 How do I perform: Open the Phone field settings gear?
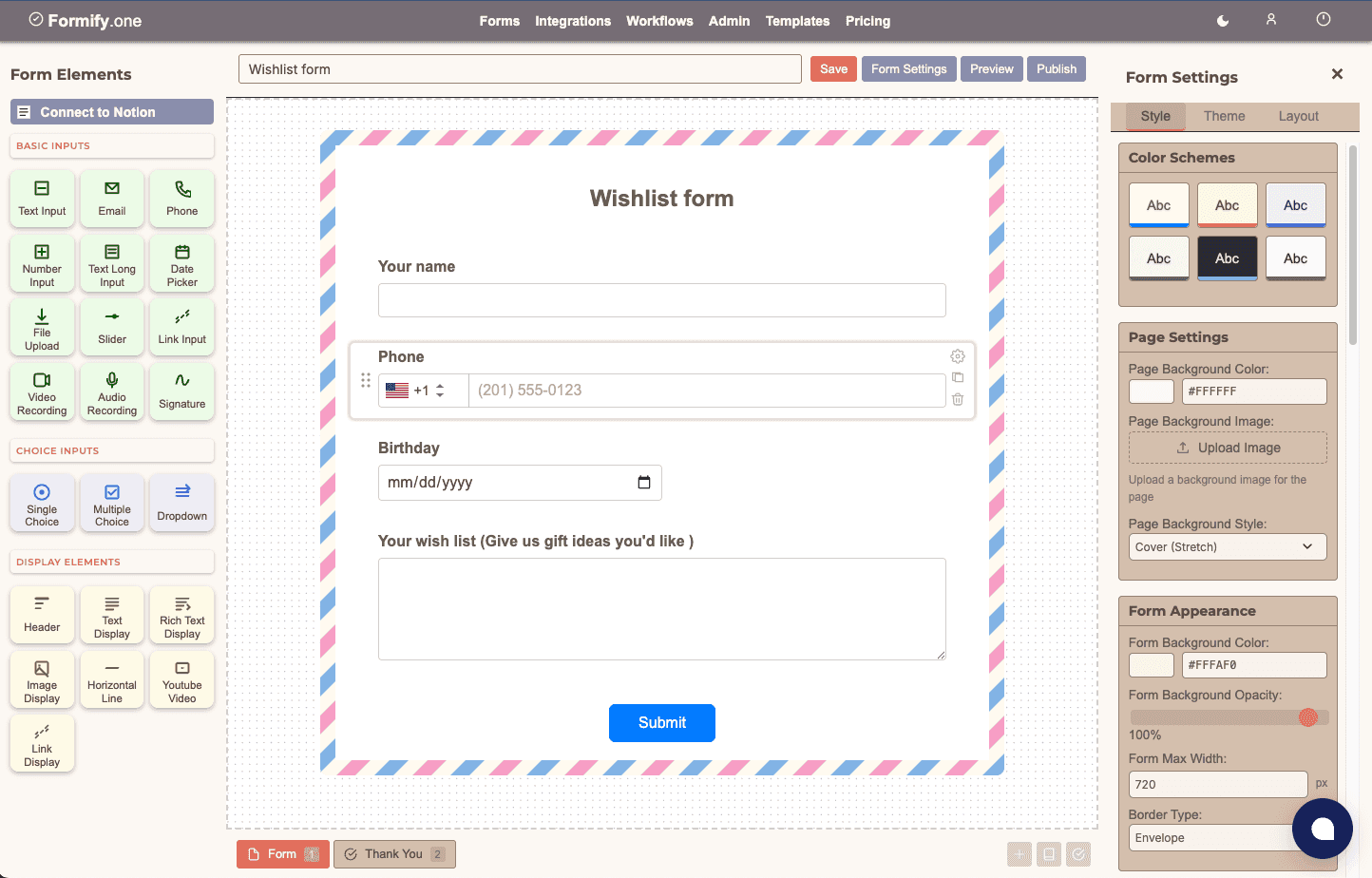click(x=958, y=356)
